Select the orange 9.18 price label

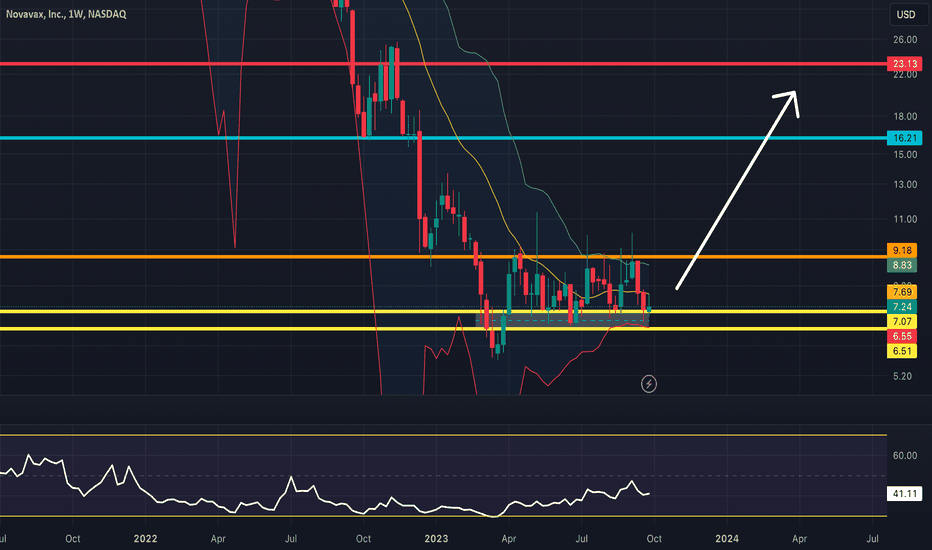(x=902, y=250)
